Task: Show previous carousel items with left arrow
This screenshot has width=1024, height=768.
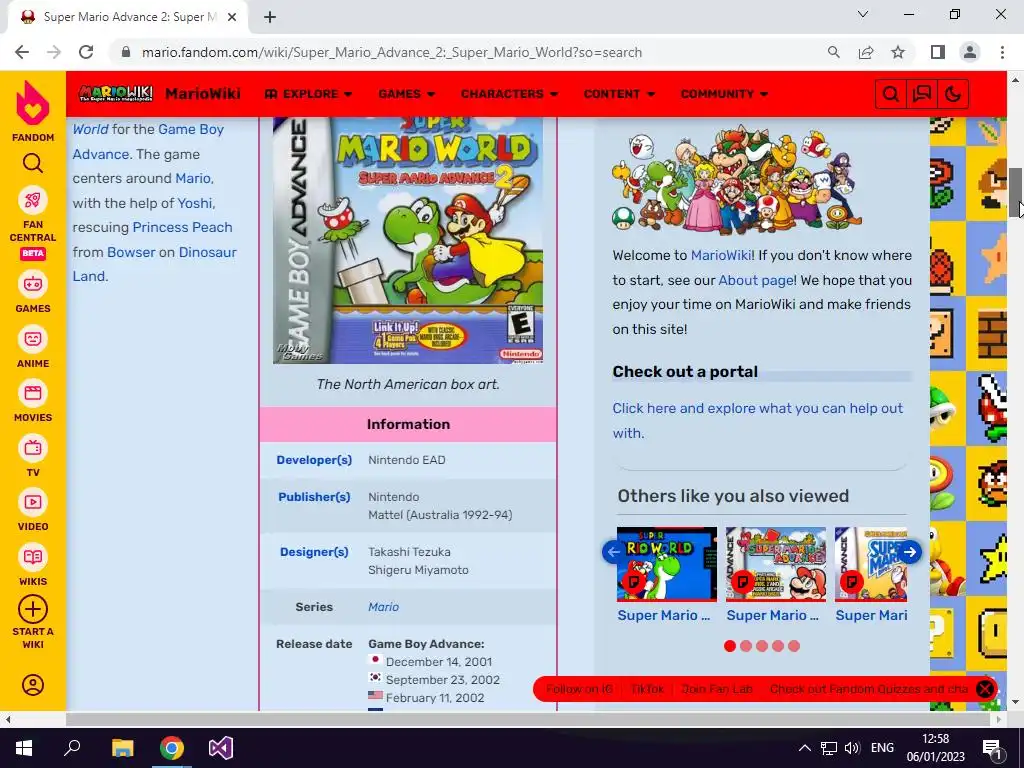Action: [613, 552]
